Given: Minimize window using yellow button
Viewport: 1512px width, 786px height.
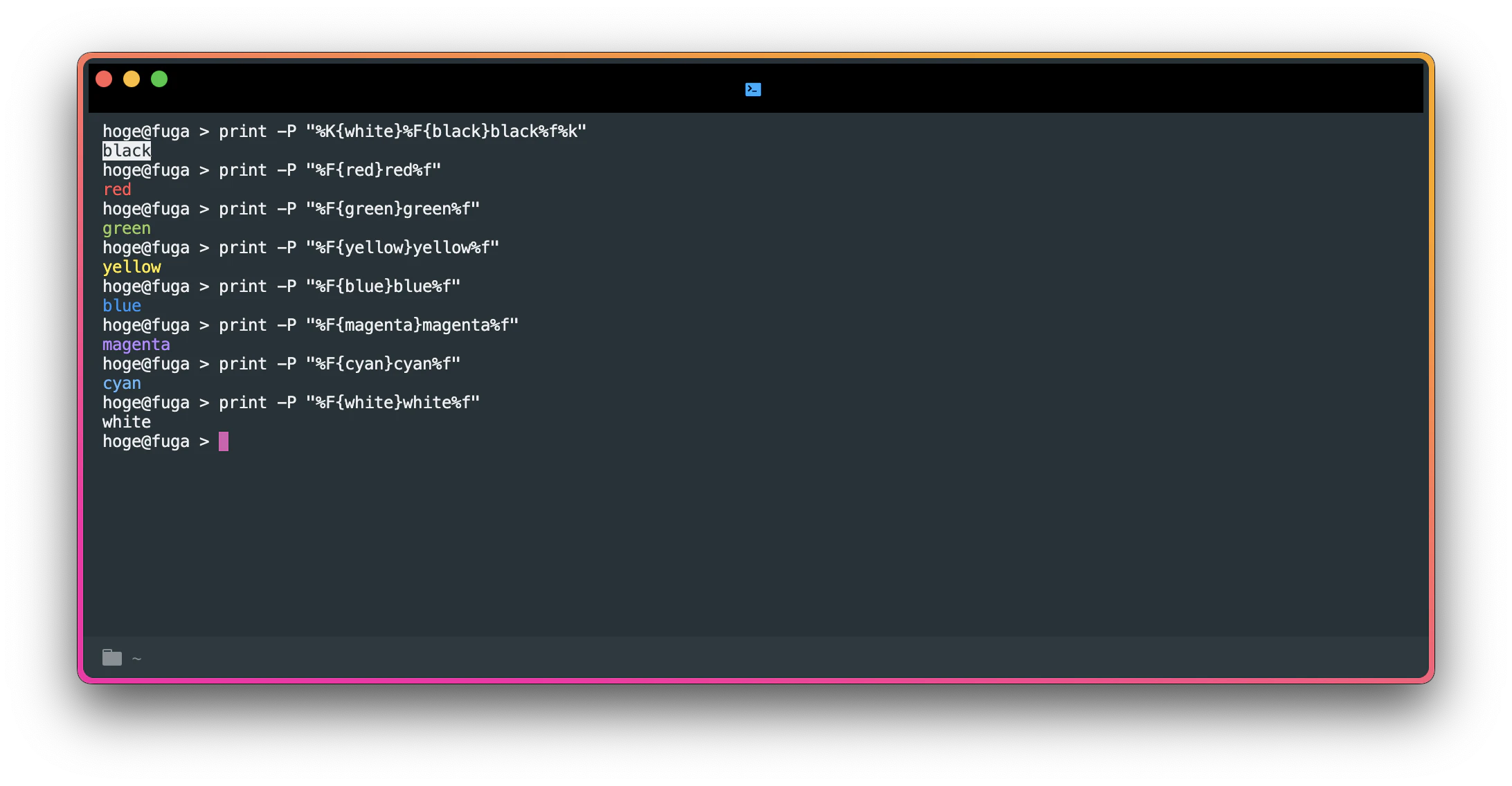Looking at the screenshot, I should click(x=132, y=79).
